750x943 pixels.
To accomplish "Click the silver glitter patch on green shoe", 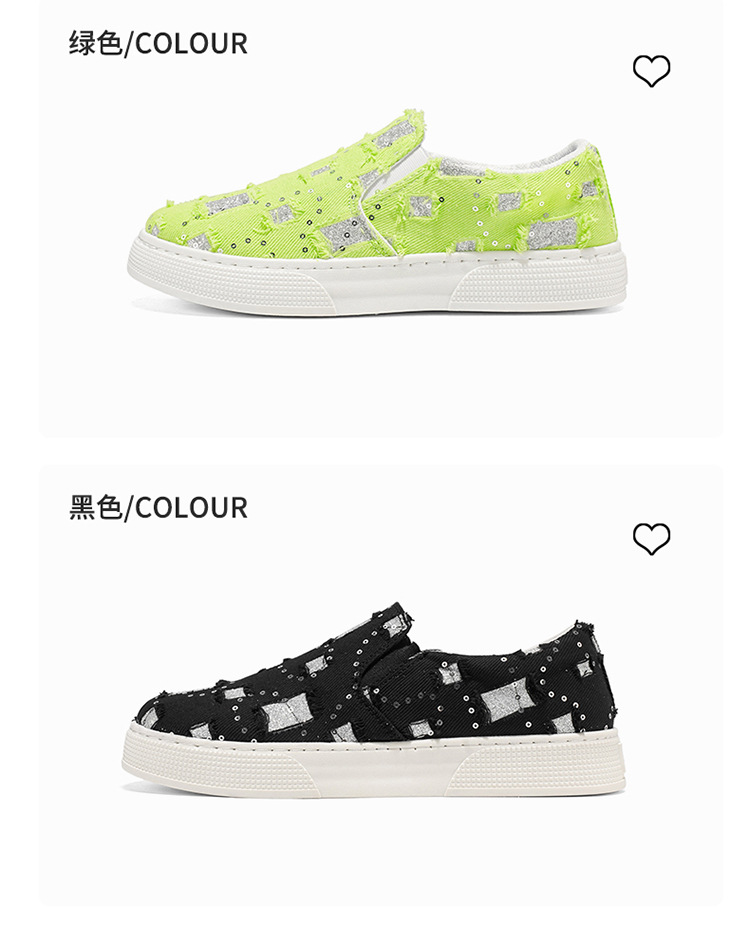I will coord(341,233).
